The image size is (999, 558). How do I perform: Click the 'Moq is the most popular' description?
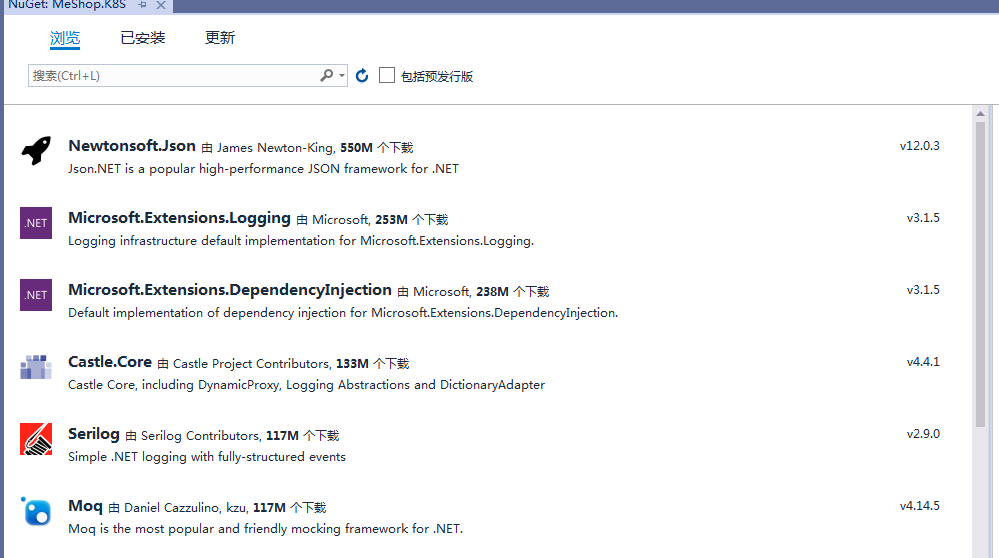pos(266,529)
